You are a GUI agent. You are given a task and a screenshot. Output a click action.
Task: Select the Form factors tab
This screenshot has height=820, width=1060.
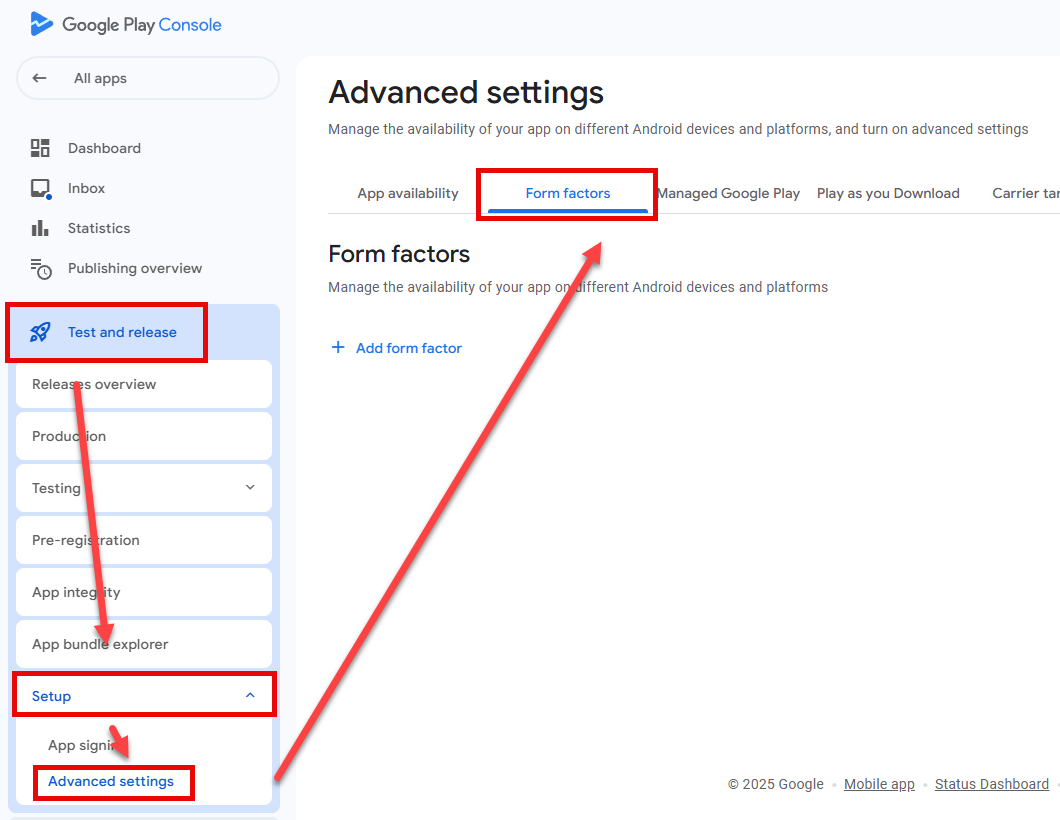(x=567, y=193)
